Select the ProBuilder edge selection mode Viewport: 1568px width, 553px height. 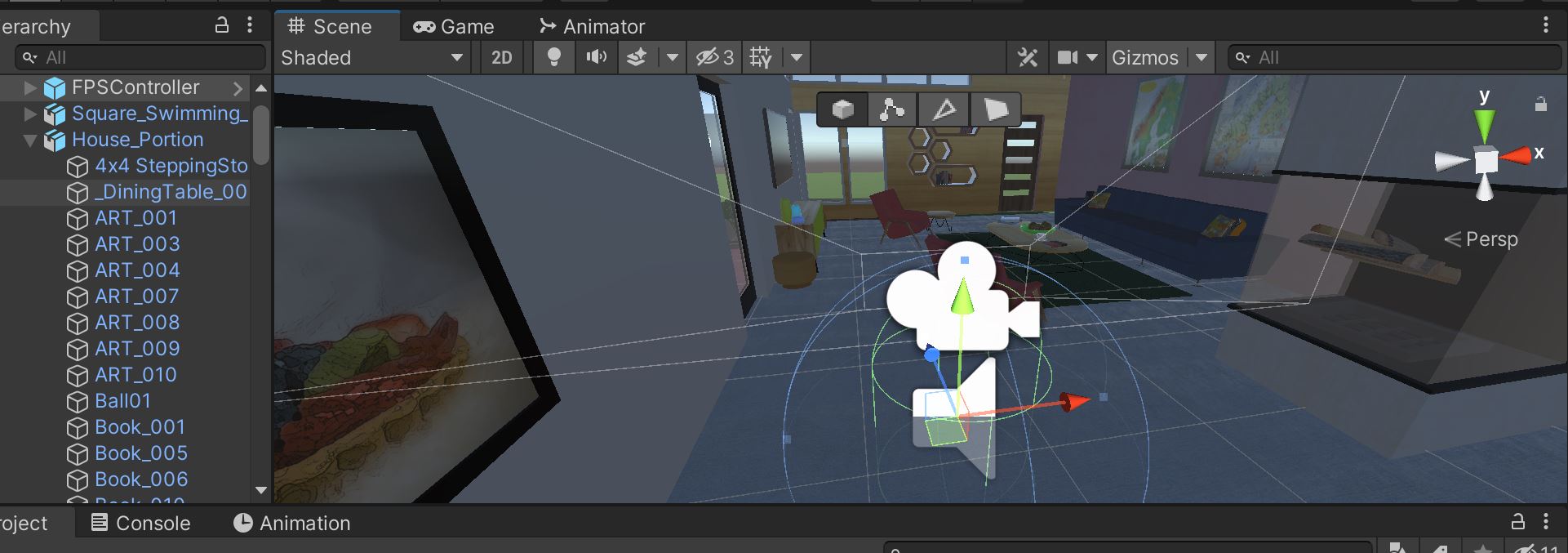(944, 109)
